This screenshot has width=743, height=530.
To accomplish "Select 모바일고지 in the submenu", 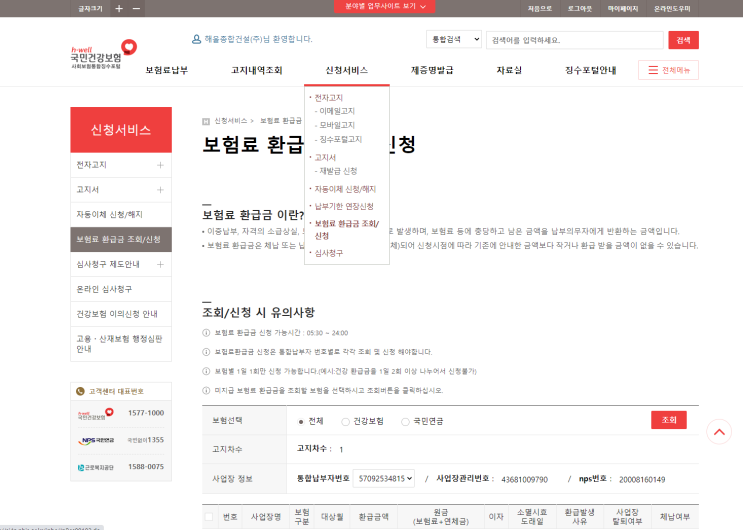I will tap(337, 125).
